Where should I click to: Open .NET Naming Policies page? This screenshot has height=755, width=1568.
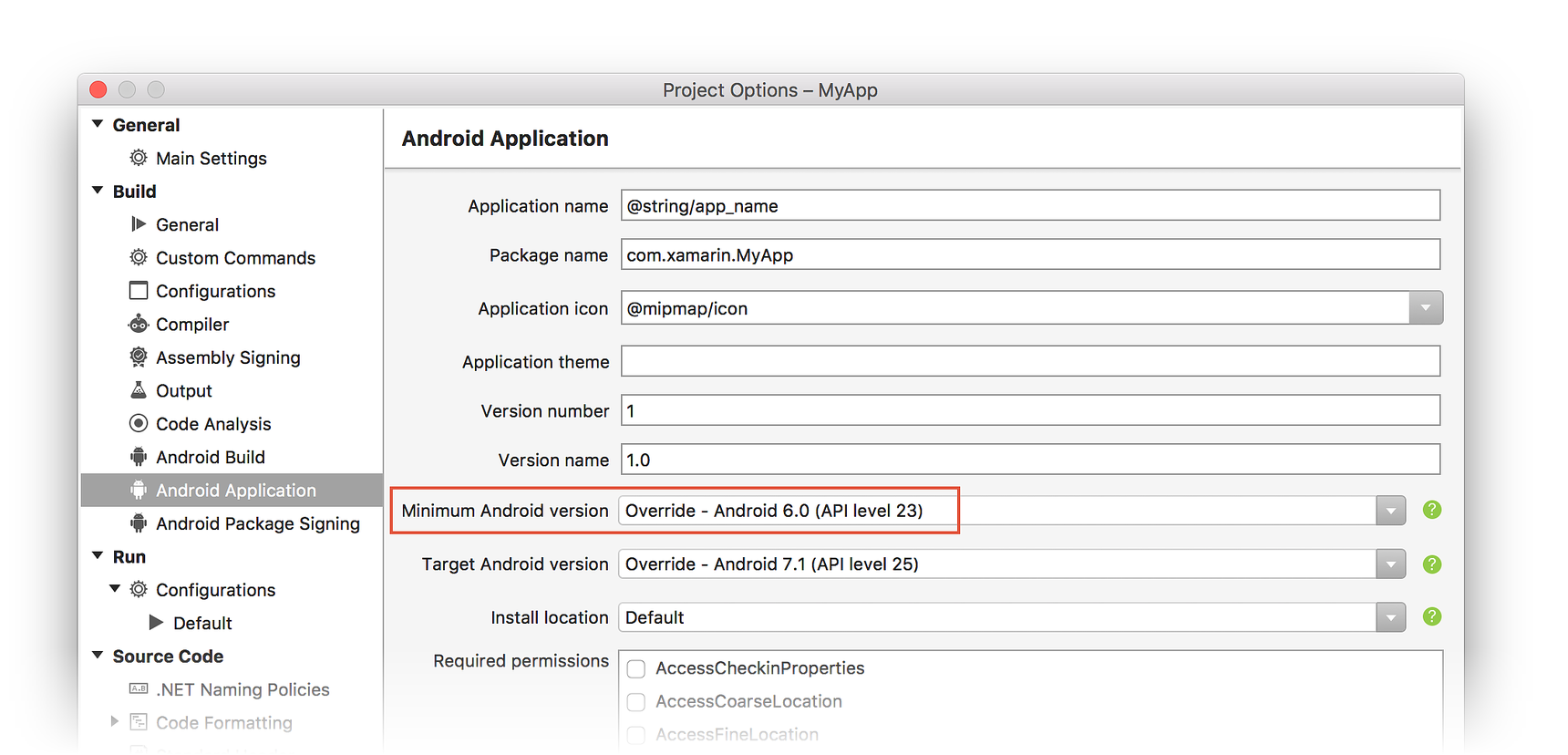coord(242,689)
